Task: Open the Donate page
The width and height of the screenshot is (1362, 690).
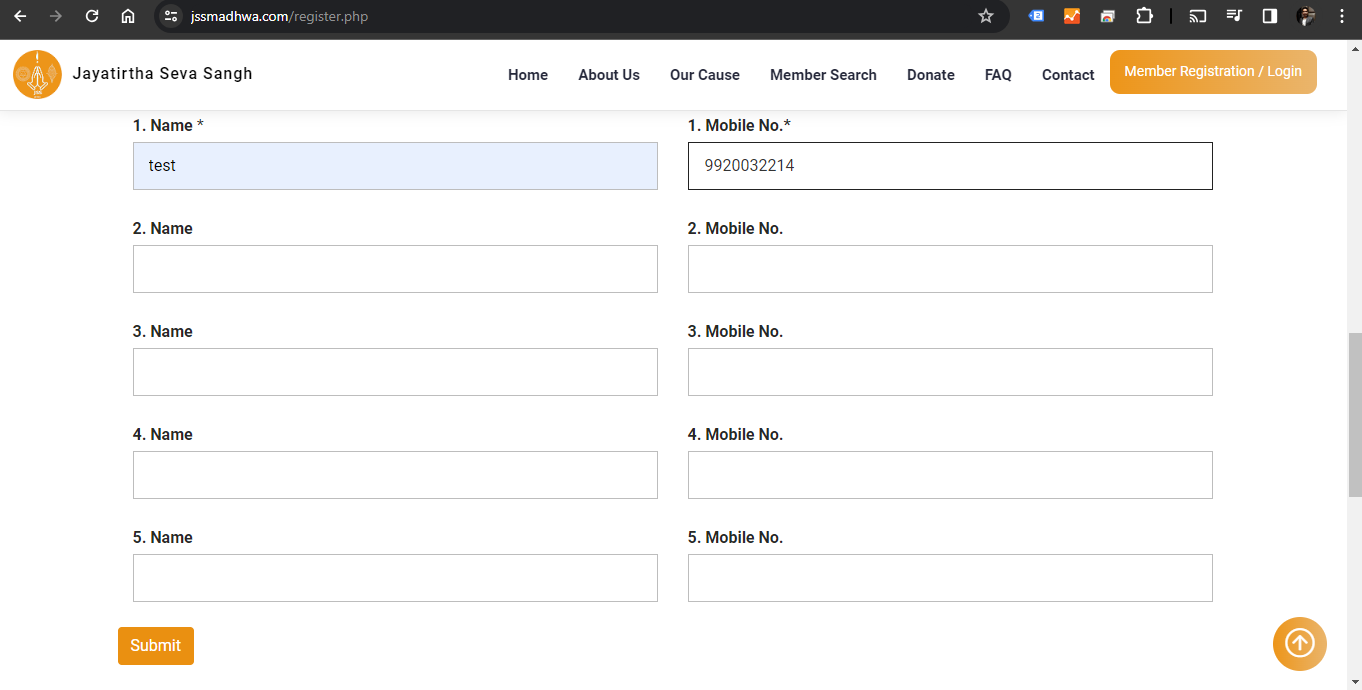Action: point(930,75)
